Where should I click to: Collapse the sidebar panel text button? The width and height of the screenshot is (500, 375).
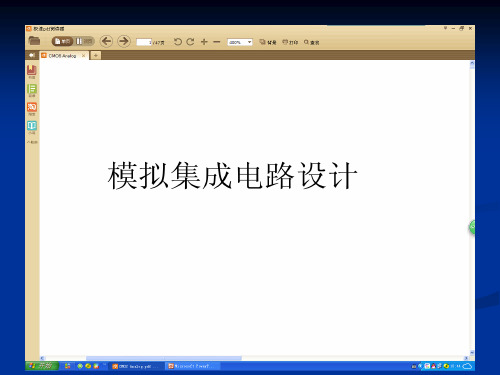coord(32,142)
